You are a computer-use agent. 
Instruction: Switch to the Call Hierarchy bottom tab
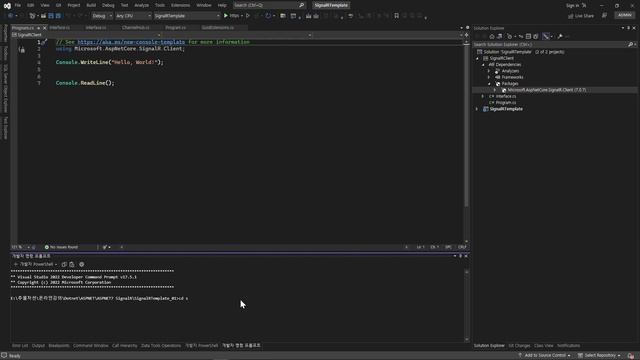(124, 346)
